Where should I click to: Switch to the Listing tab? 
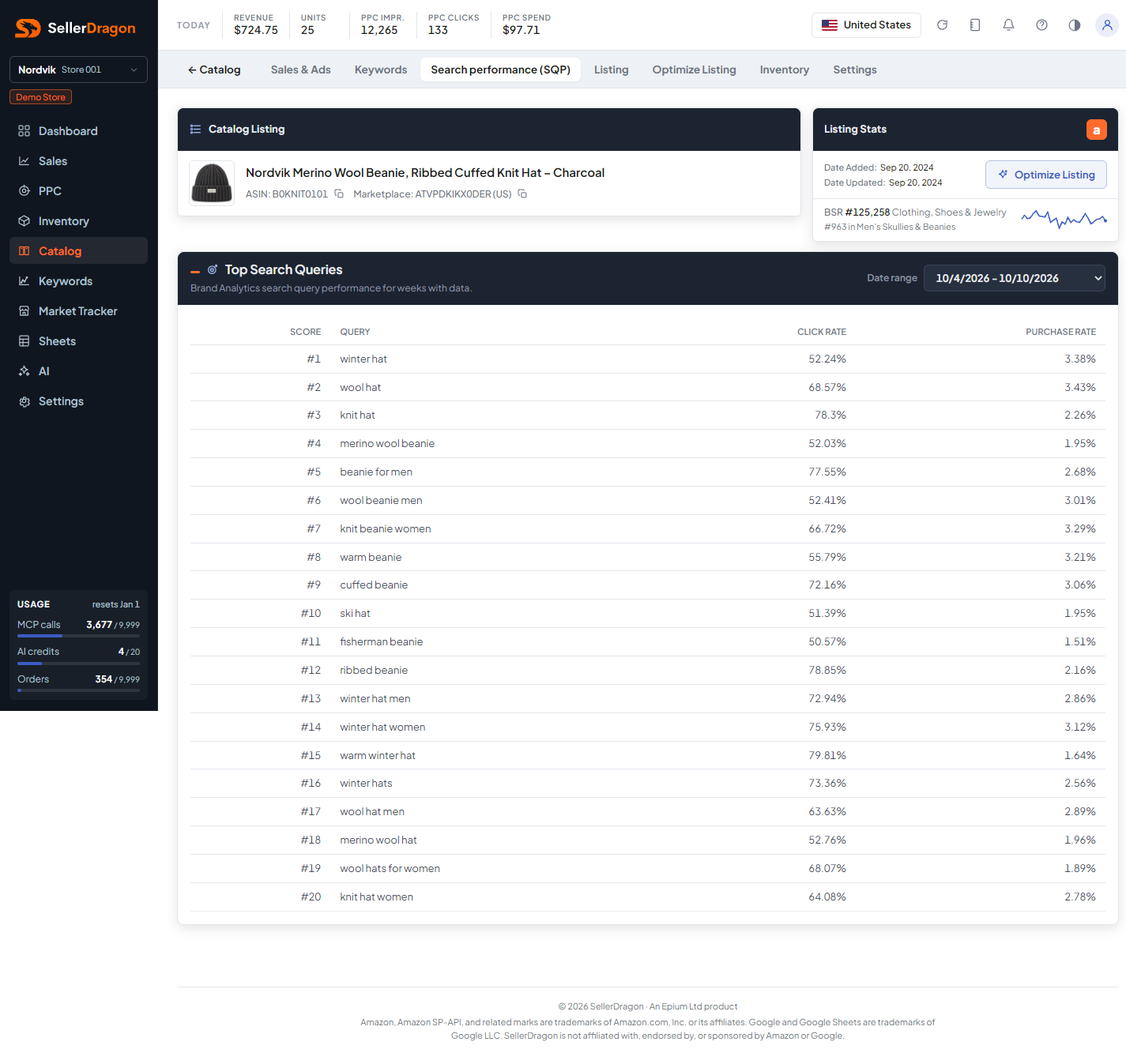612,70
